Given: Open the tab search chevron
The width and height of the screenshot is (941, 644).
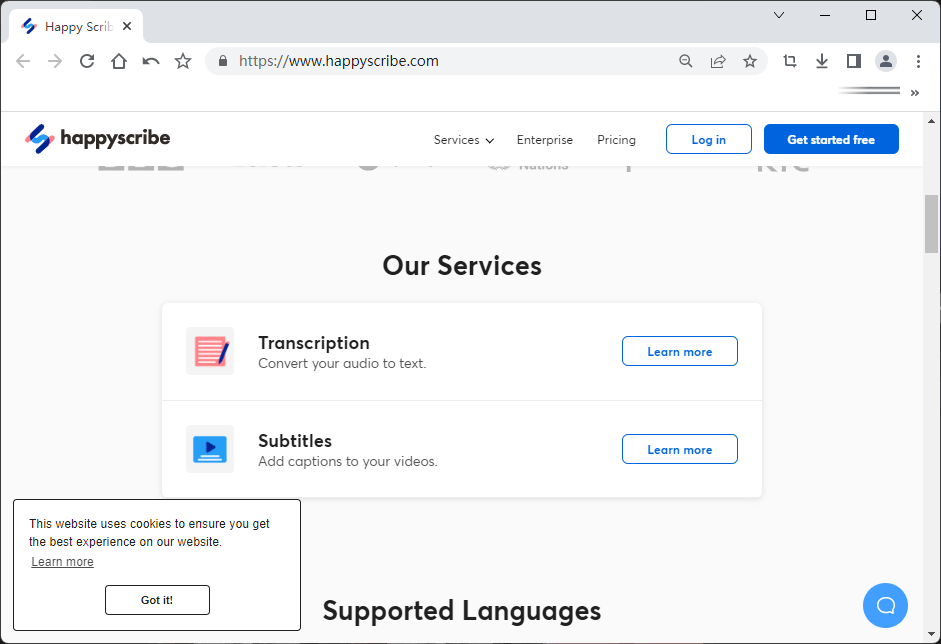Looking at the screenshot, I should click(779, 16).
